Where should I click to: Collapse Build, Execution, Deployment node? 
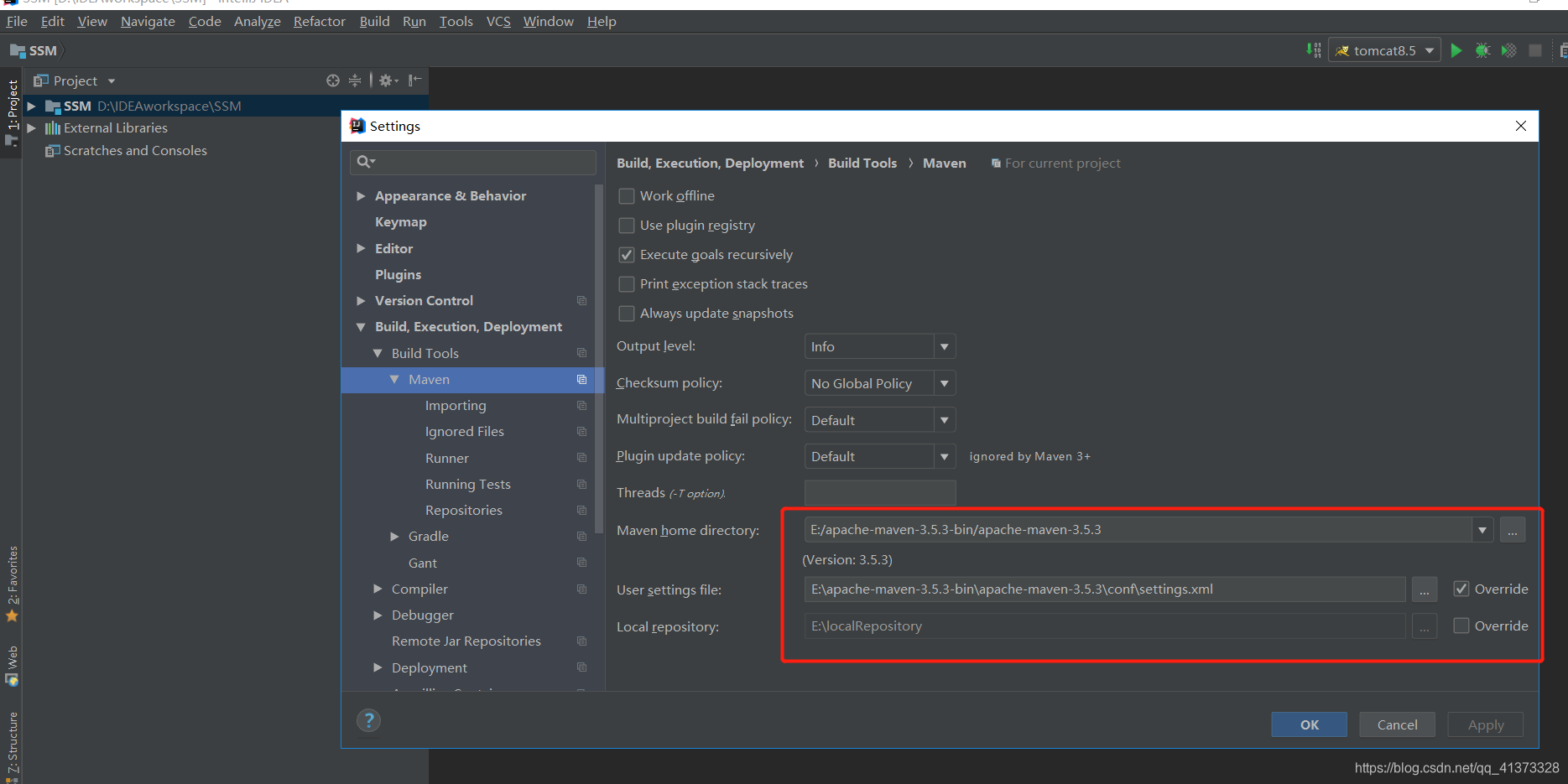361,327
